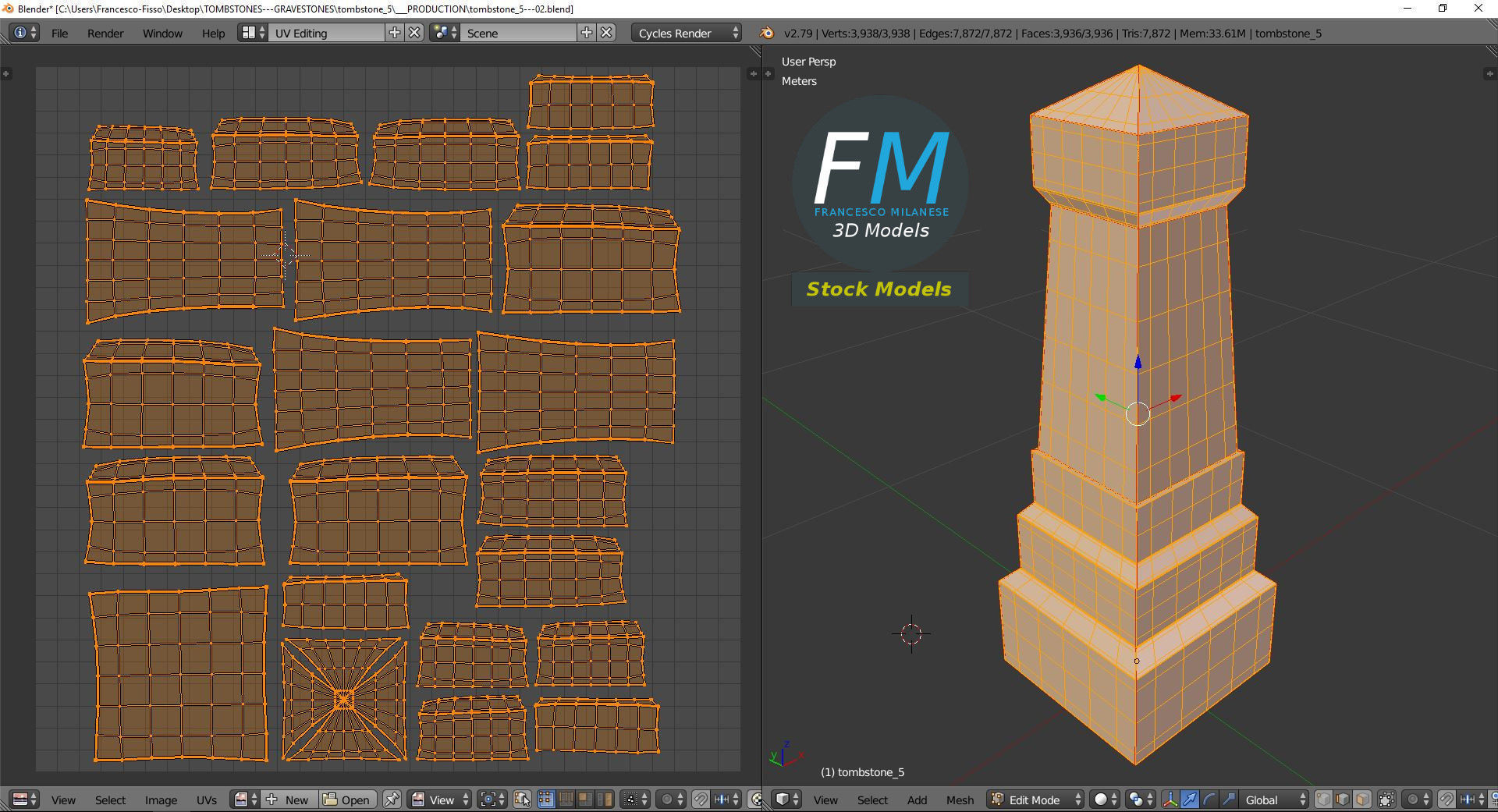This screenshot has width=1498, height=812.
Task: Select UV edge selection mode
Action: 566,800
